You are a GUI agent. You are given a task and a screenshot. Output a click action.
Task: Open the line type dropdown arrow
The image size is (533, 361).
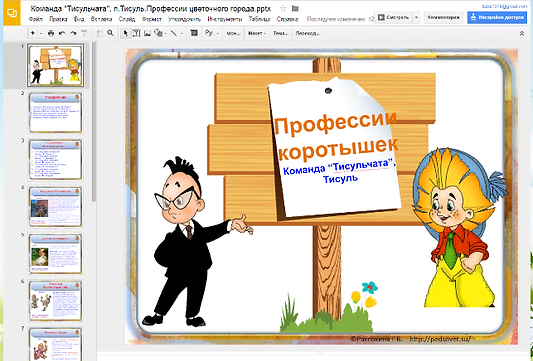click(182, 34)
